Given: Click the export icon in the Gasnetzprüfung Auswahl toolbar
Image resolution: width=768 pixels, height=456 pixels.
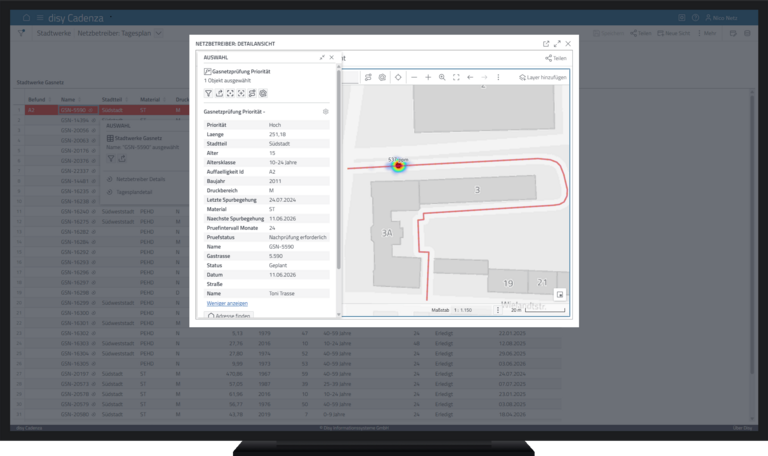Looking at the screenshot, I should [219, 93].
